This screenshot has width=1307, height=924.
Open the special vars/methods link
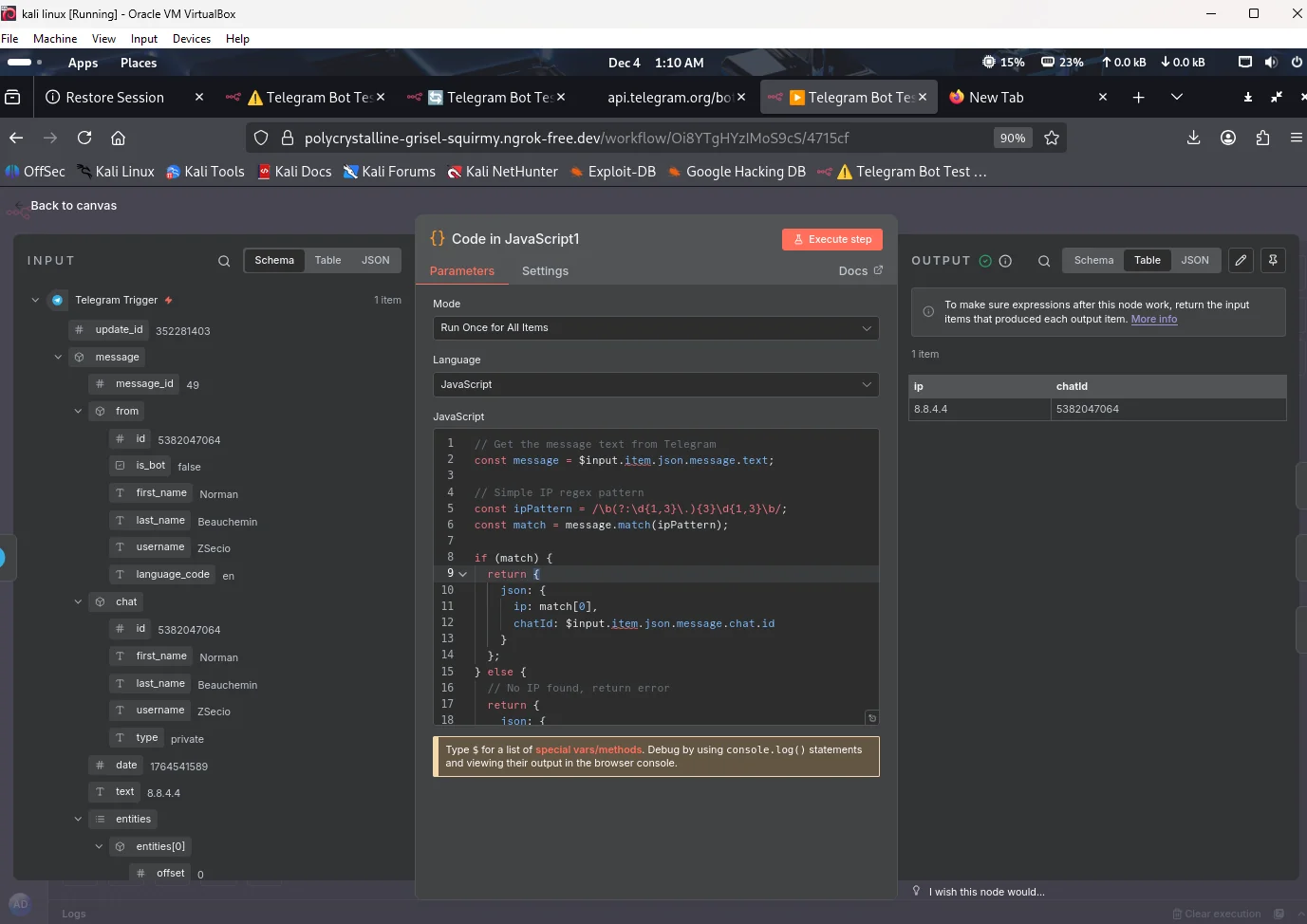click(x=588, y=749)
